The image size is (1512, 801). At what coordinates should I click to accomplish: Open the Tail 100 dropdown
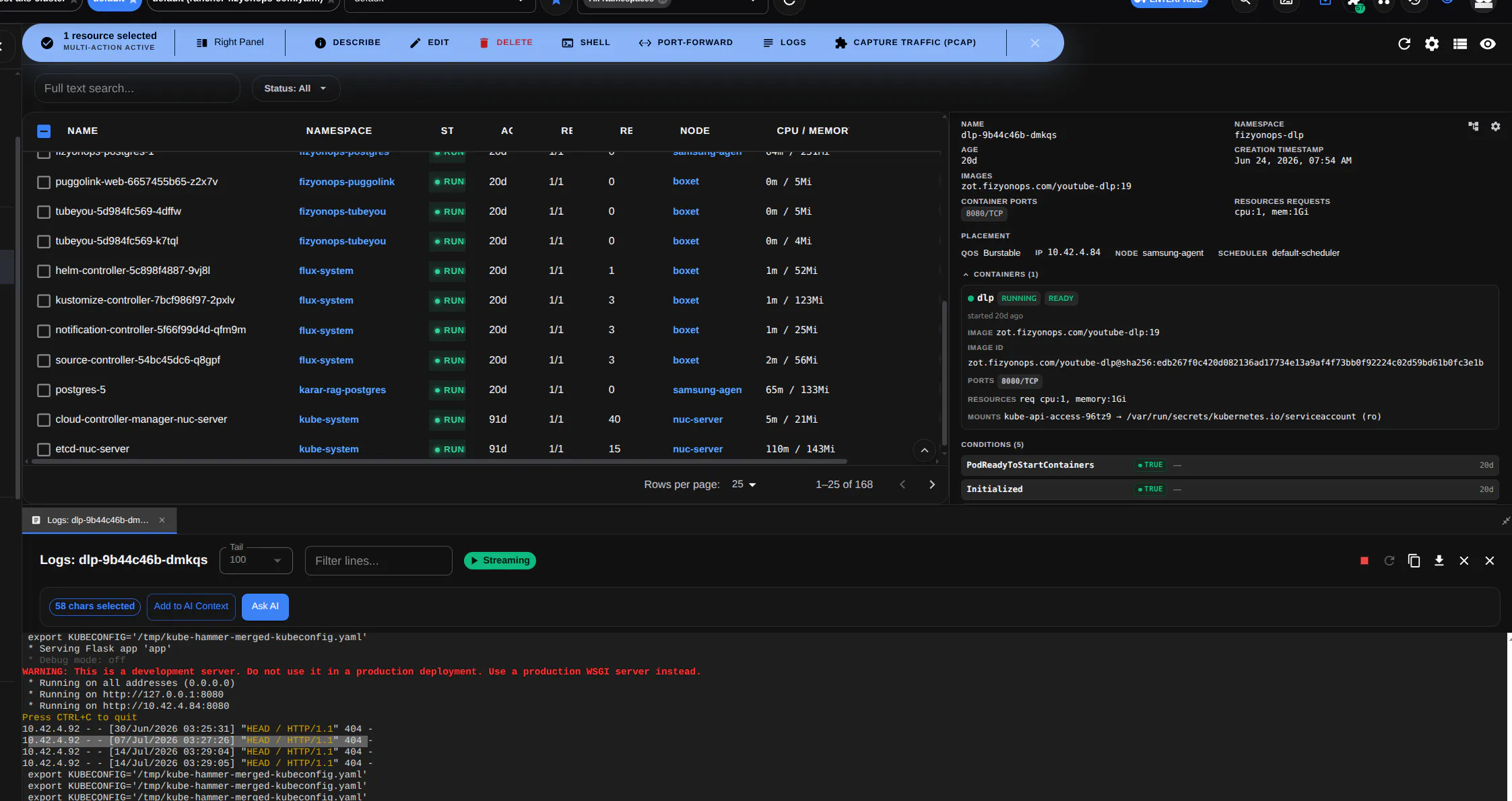click(x=256, y=560)
